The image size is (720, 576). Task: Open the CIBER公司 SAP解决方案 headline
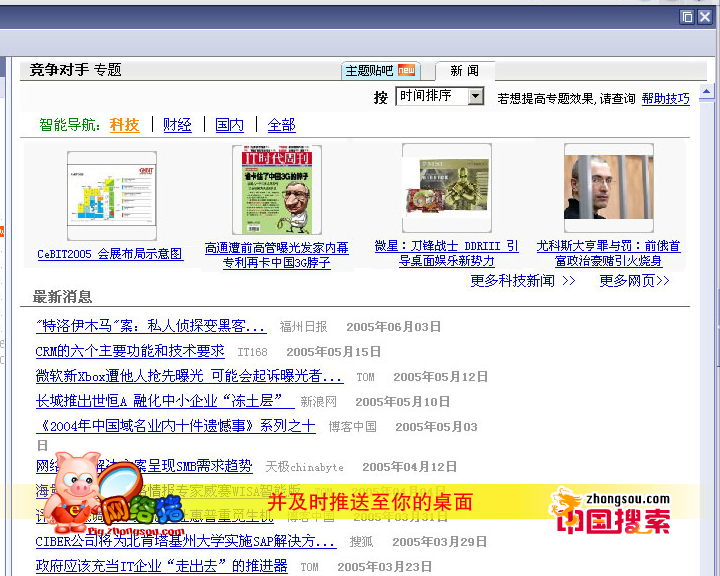(x=186, y=541)
